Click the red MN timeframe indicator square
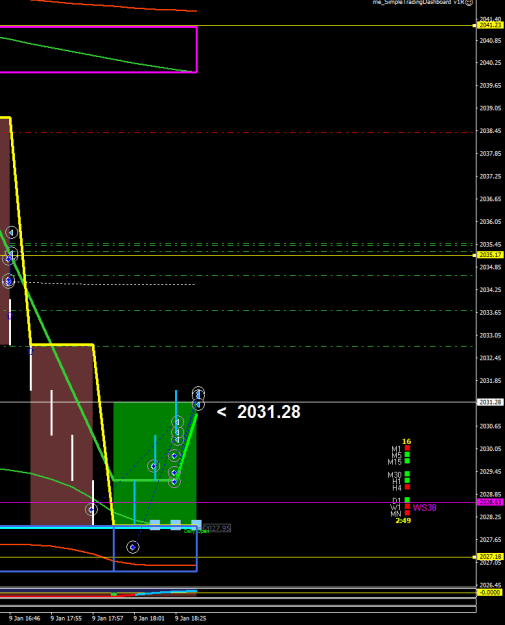The width and height of the screenshot is (505, 625). tap(407, 513)
